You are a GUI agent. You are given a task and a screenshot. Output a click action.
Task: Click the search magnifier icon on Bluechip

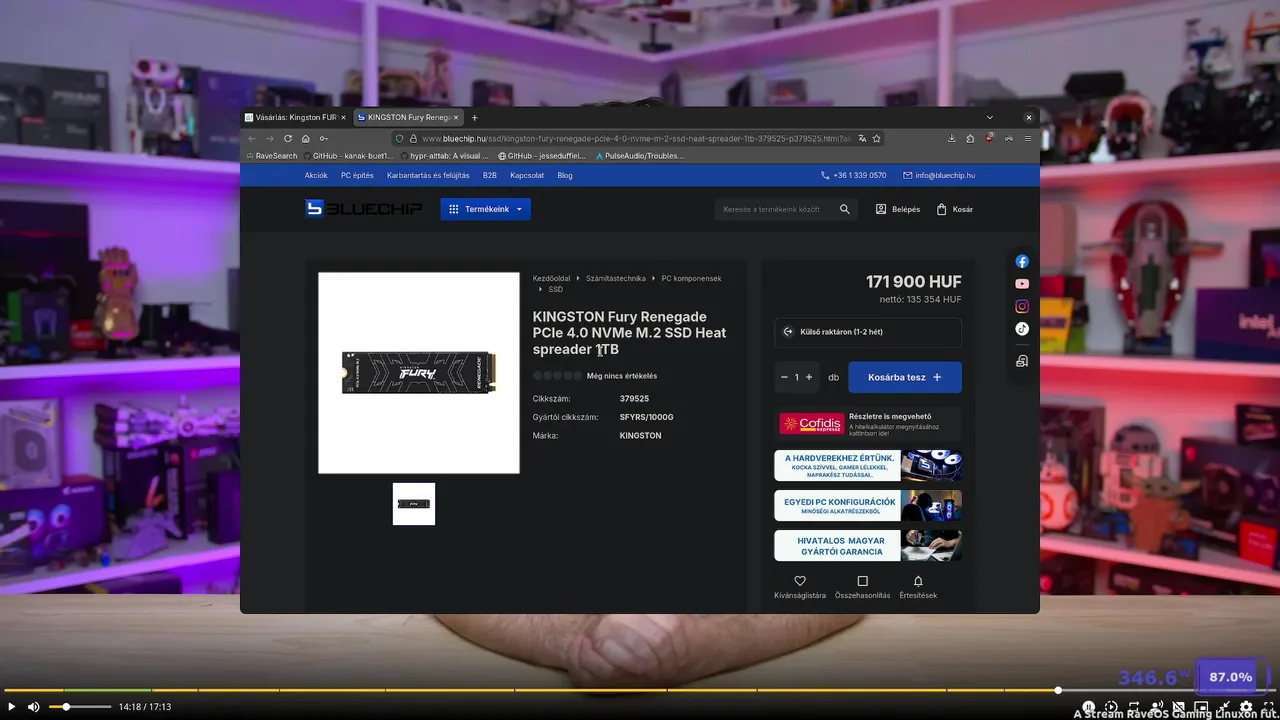[845, 209]
